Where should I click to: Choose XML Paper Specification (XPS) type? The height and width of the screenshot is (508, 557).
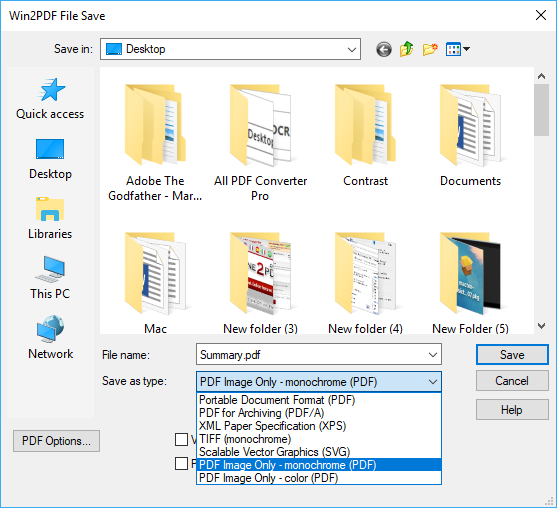pyautogui.click(x=319, y=426)
